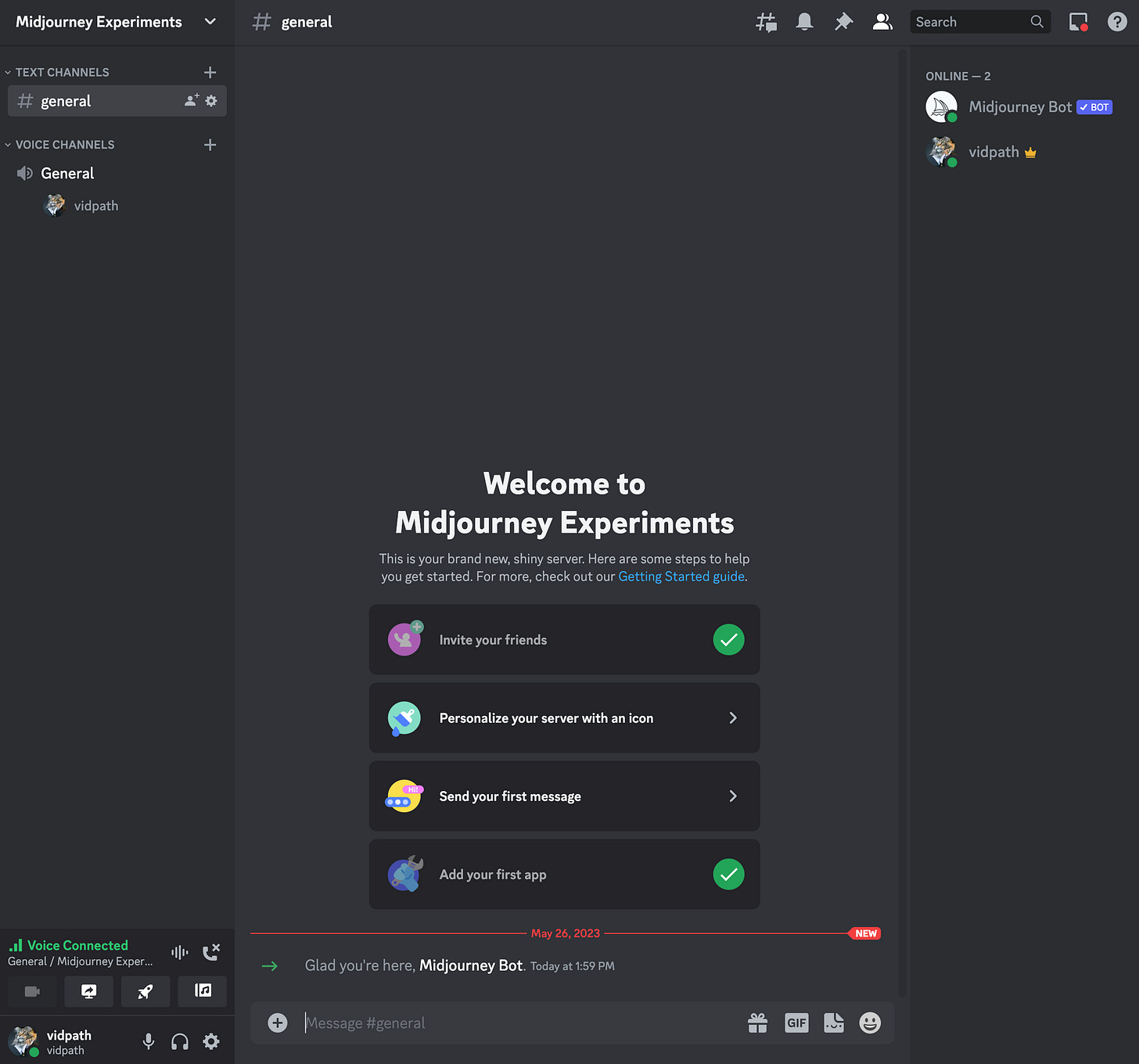The width and height of the screenshot is (1139, 1064).
Task: Open Personalize your server with an icon
Action: (x=565, y=718)
